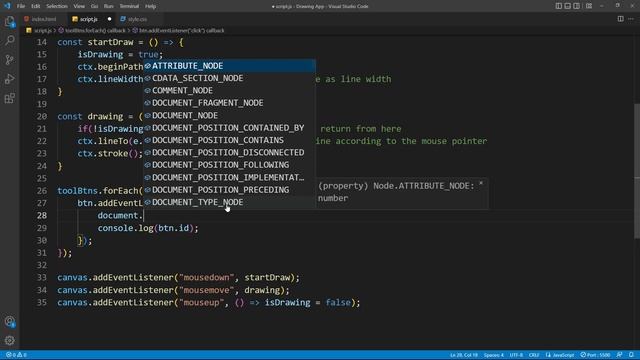640x360 pixels.
Task: Select DOCUMENT_POSITION_CONTAINS suggestion
Action: coord(229,140)
